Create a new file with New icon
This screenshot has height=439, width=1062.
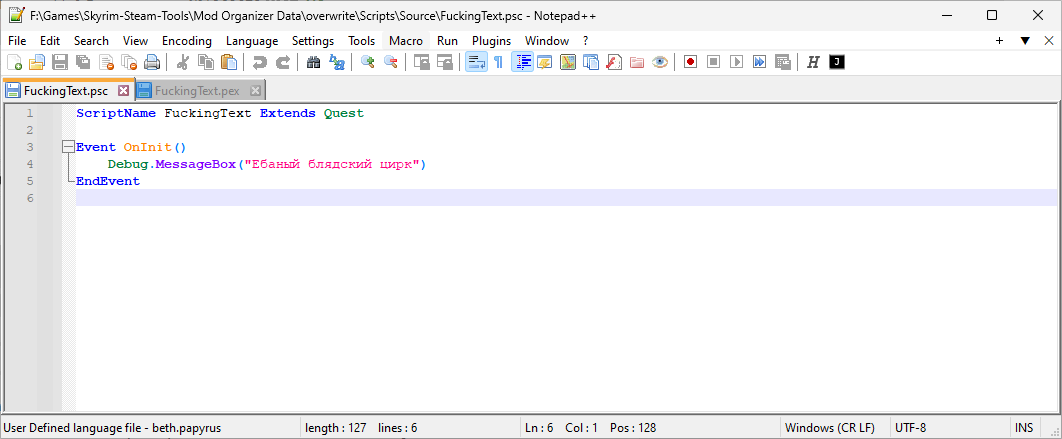(x=14, y=62)
